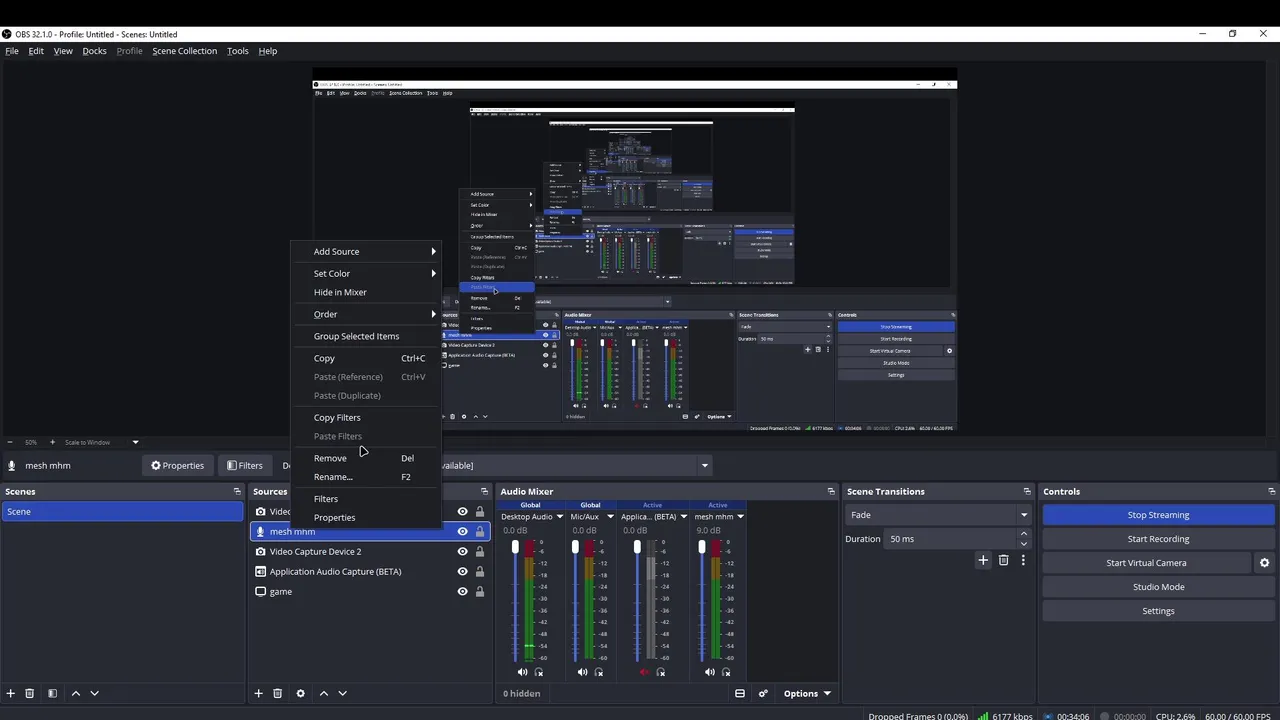Select Copy Filters in the context menu
This screenshot has width=1280, height=720.
point(337,417)
